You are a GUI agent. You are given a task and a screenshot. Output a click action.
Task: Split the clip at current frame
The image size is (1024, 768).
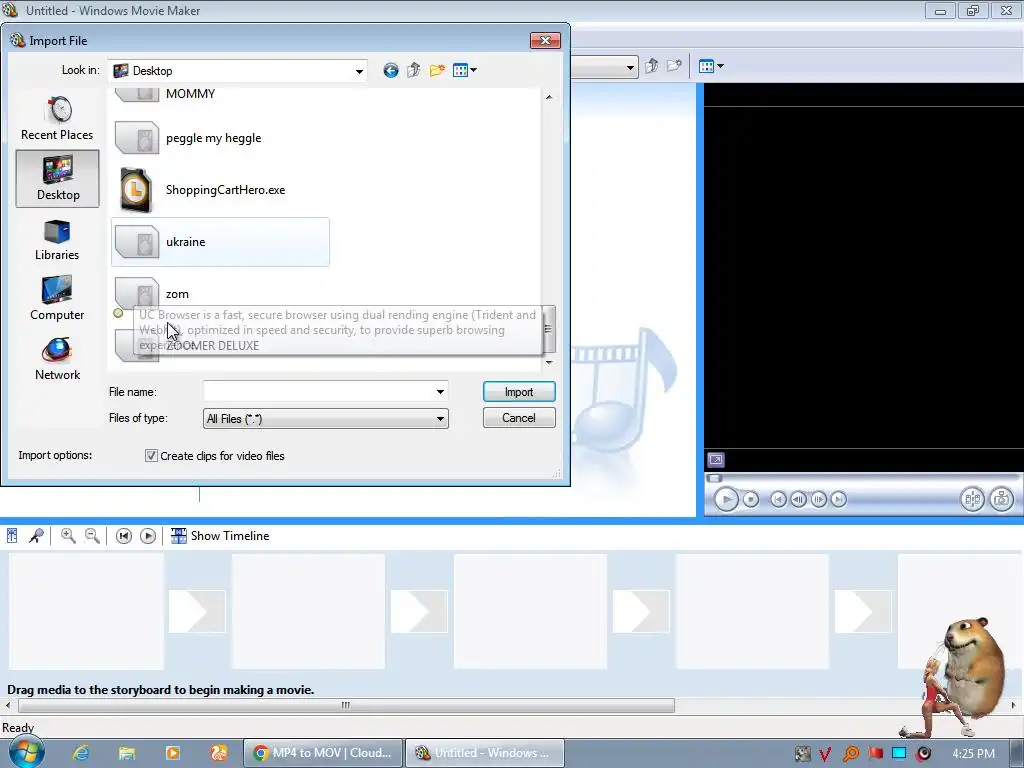pos(972,500)
